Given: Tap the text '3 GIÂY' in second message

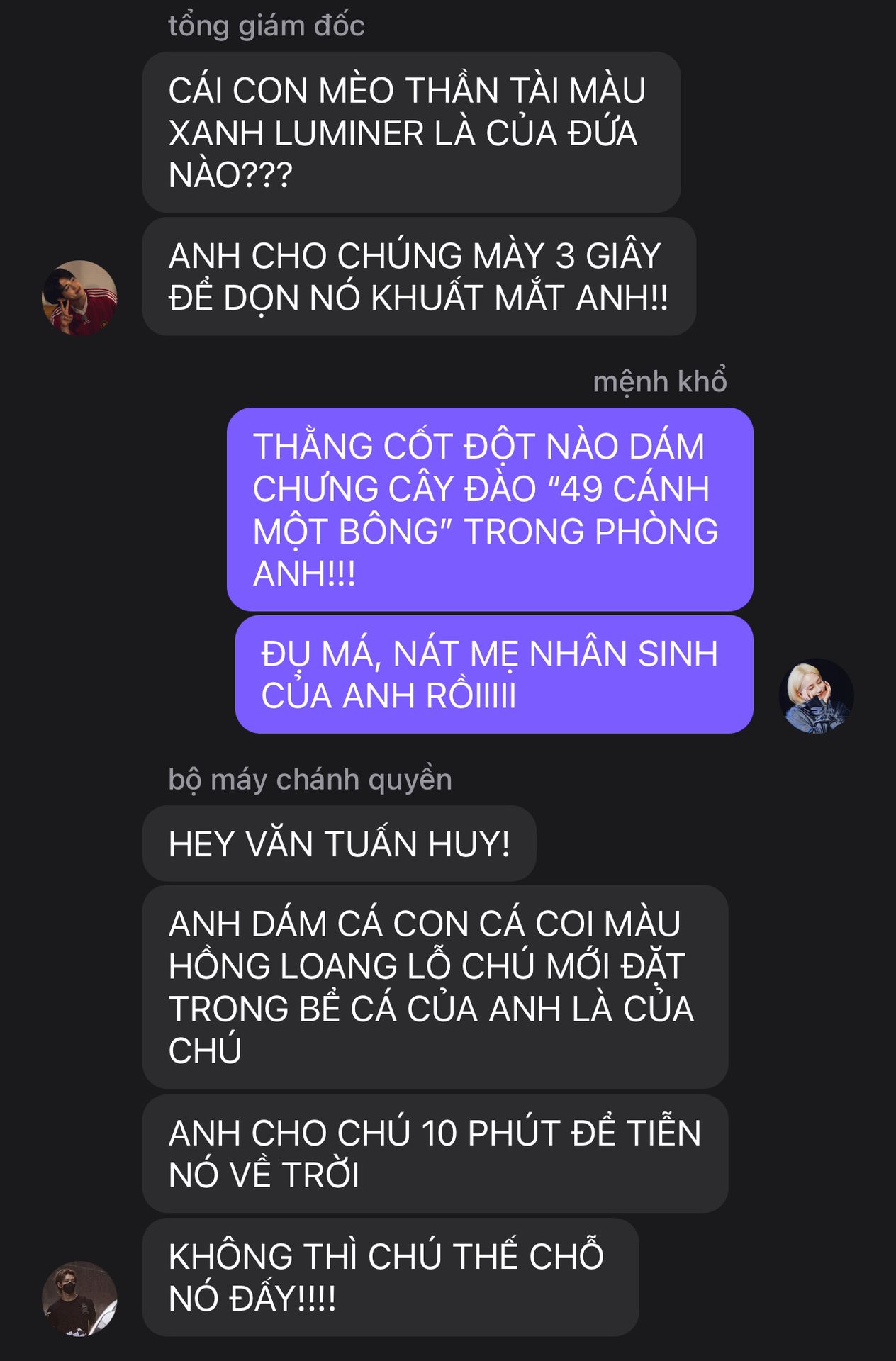Looking at the screenshot, I should click(608, 256).
